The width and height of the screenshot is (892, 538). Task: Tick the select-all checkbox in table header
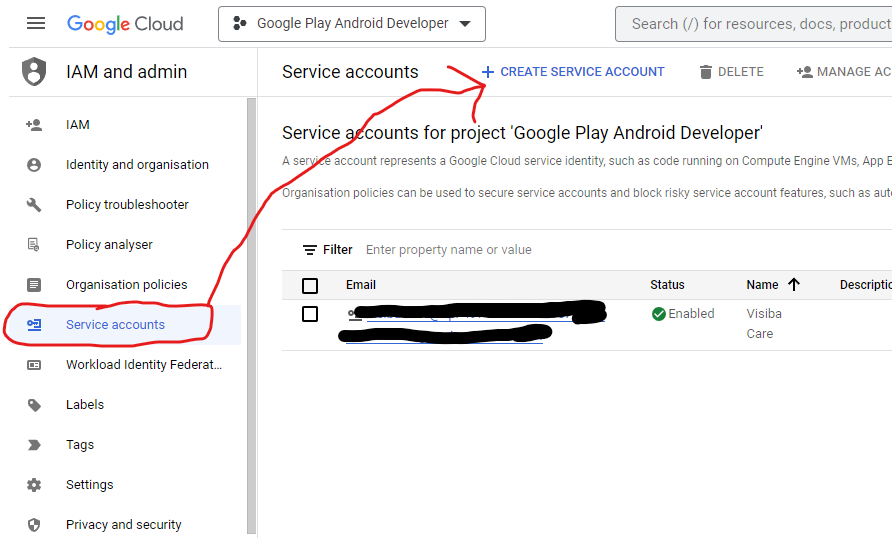310,285
